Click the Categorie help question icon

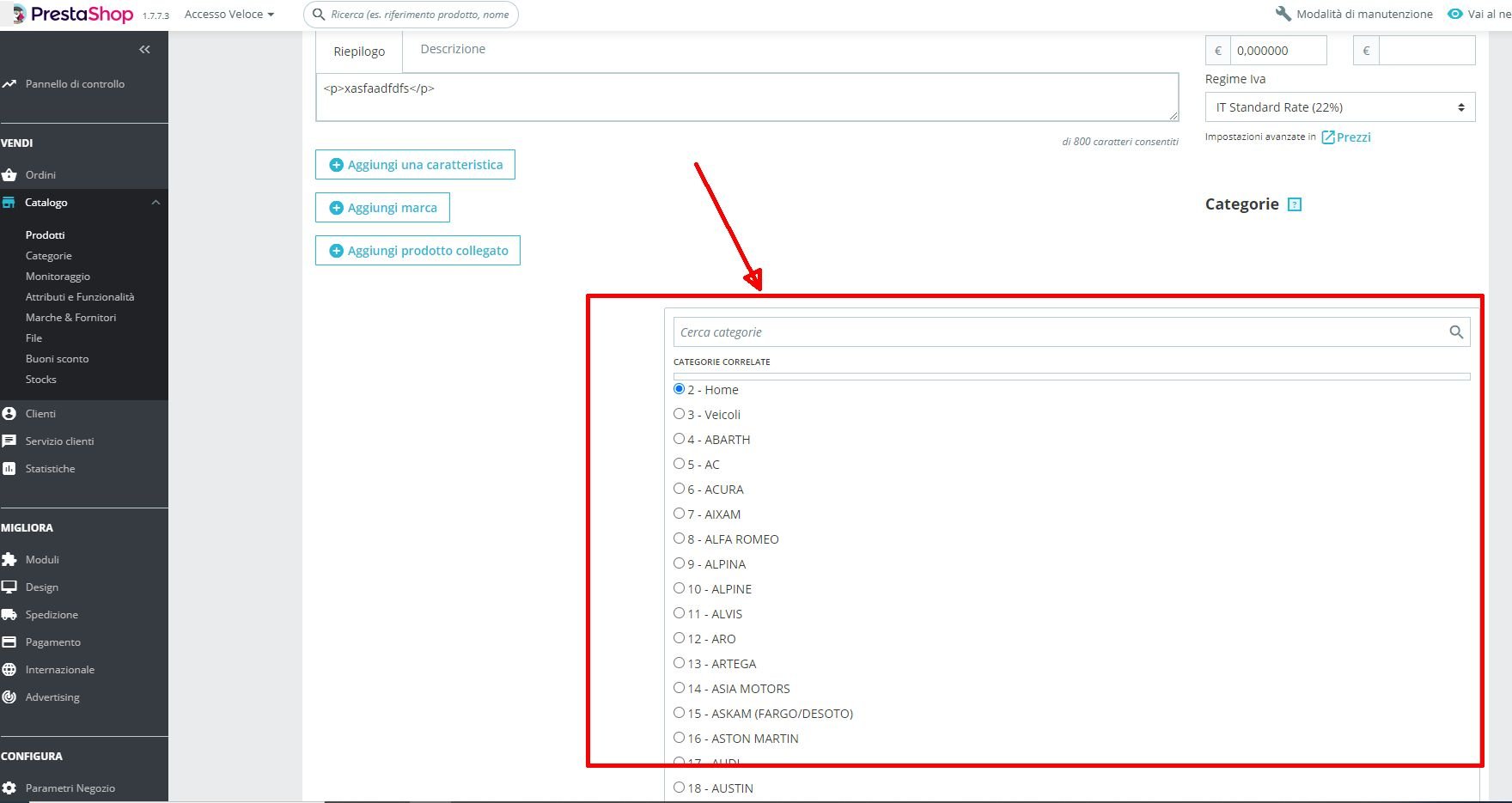(1296, 204)
